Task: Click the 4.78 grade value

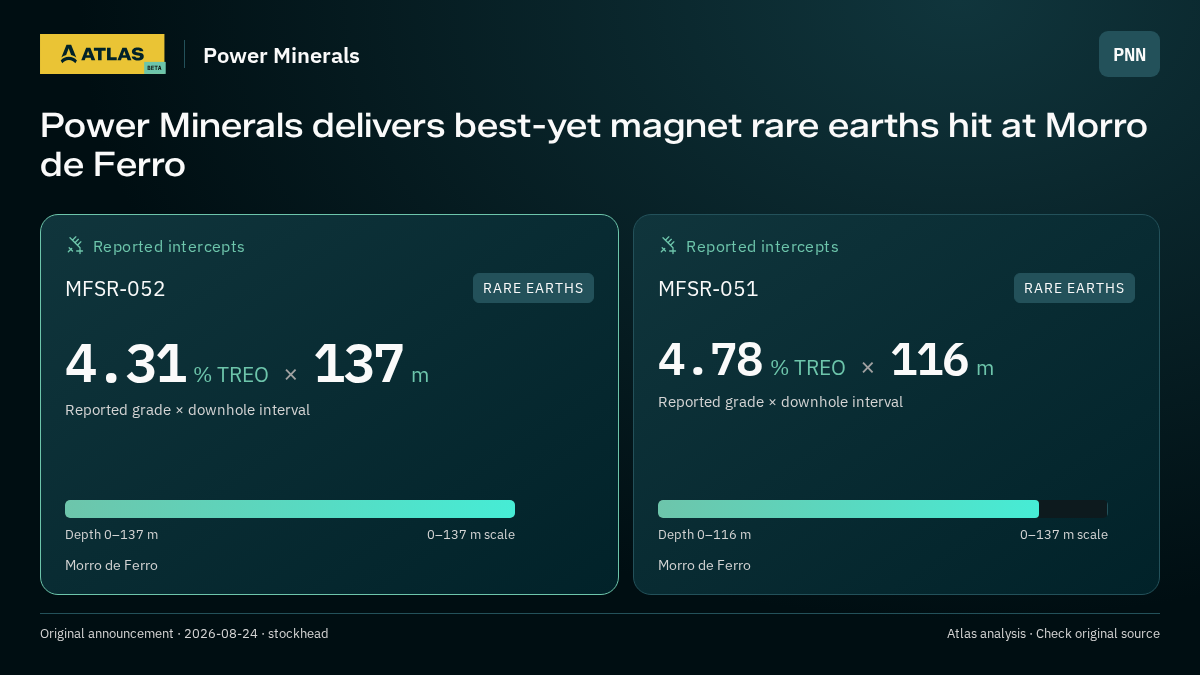Action: (711, 360)
